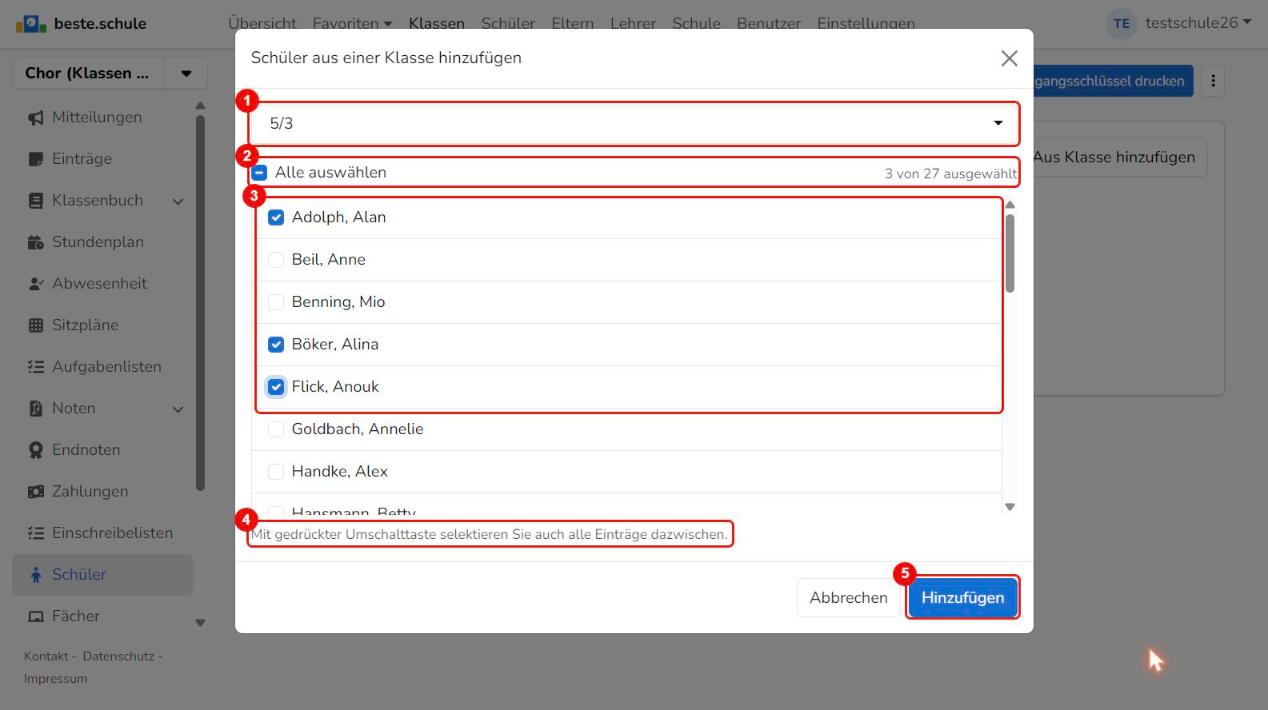Click the beste.schule logo icon
This screenshot has height=710, width=1268.
pos(30,23)
